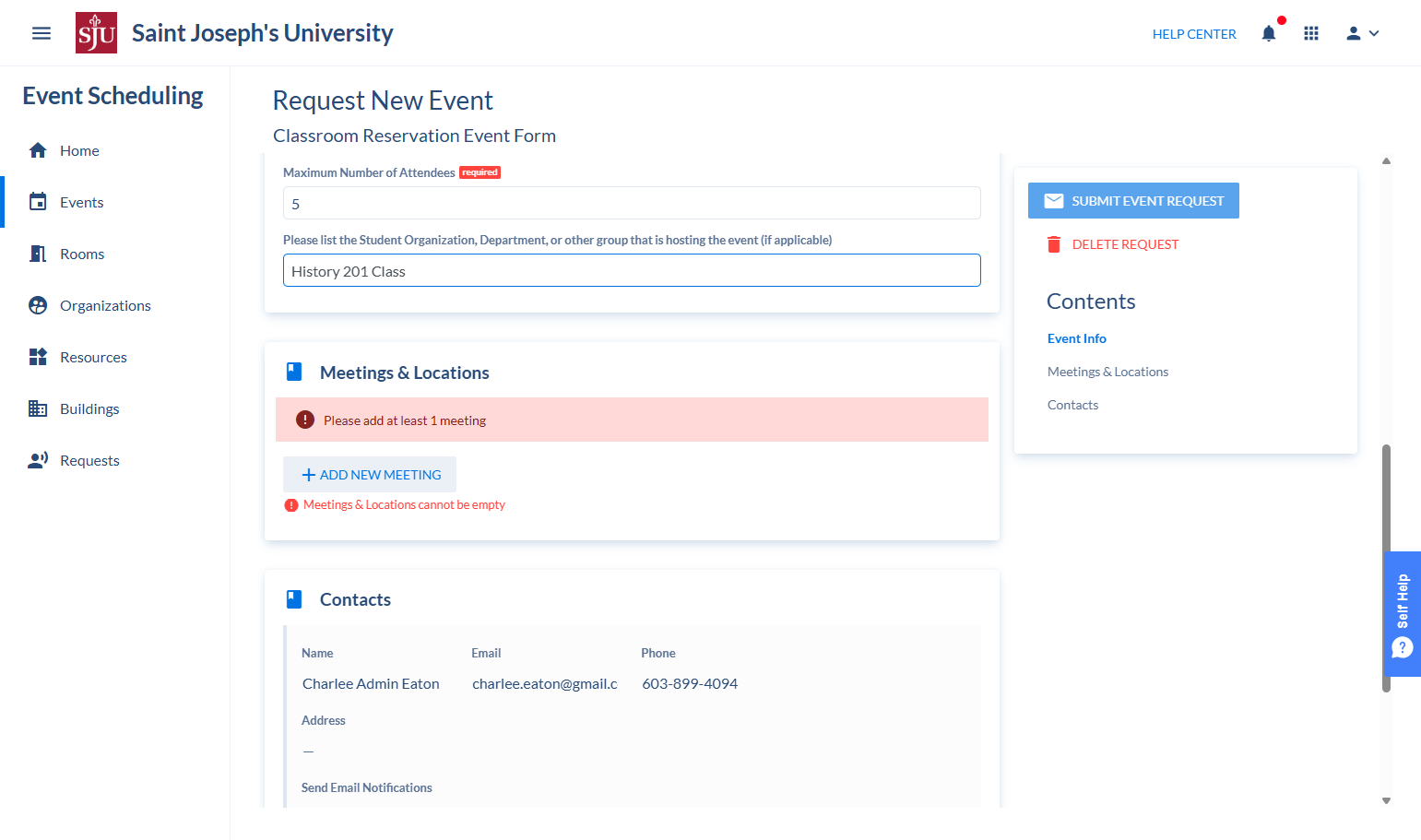The width and height of the screenshot is (1421, 840).
Task: Click scrollbar up arrow
Action: point(1386,161)
